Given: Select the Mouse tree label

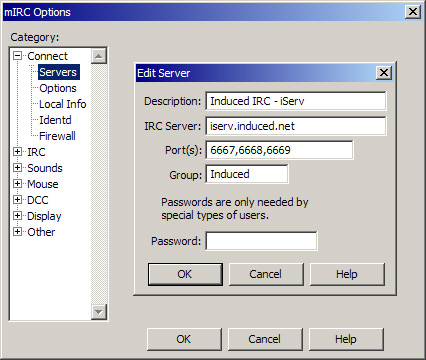Looking at the screenshot, I should pos(43,184).
